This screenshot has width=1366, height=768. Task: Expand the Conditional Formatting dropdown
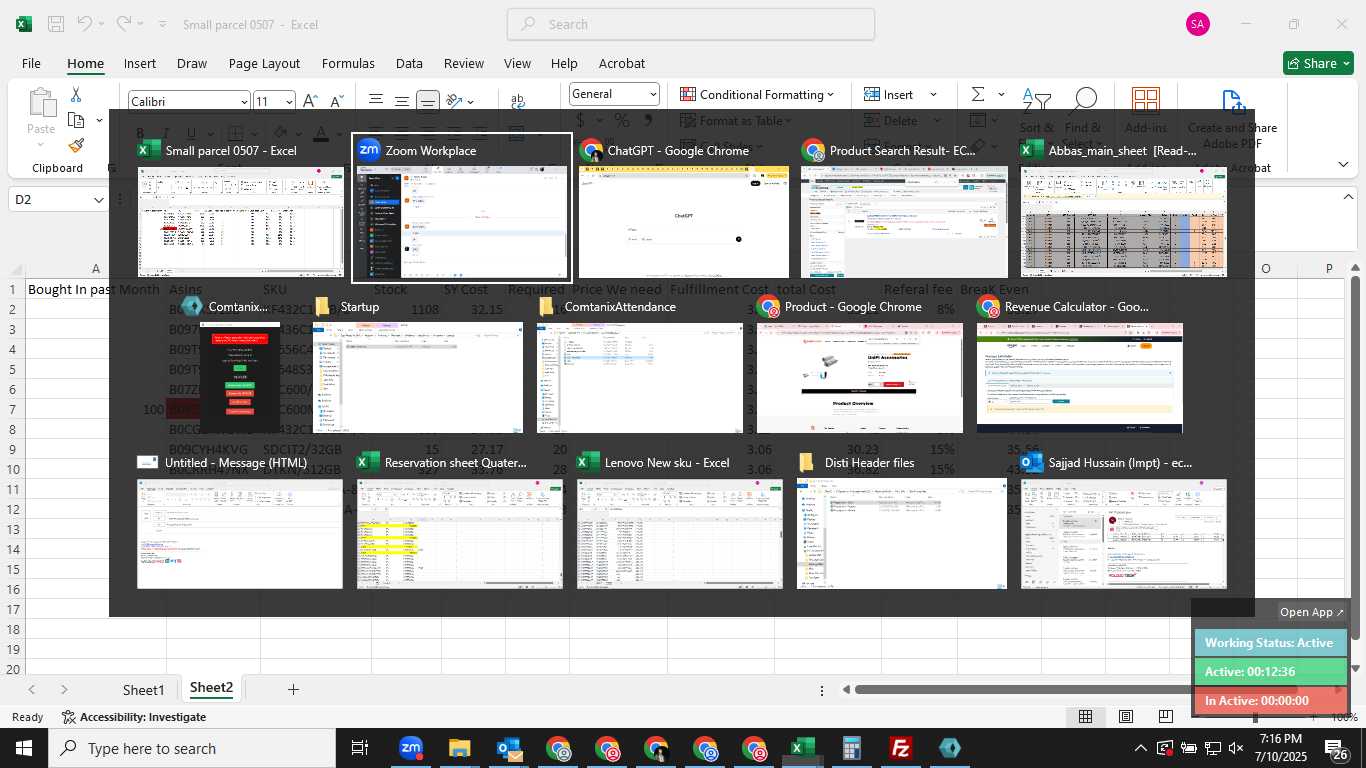point(830,94)
